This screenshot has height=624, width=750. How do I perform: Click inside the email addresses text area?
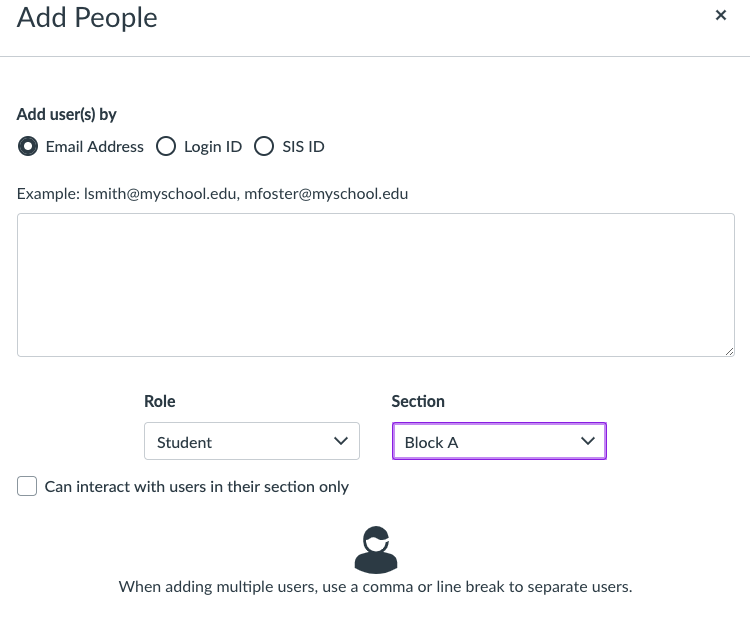tap(375, 284)
